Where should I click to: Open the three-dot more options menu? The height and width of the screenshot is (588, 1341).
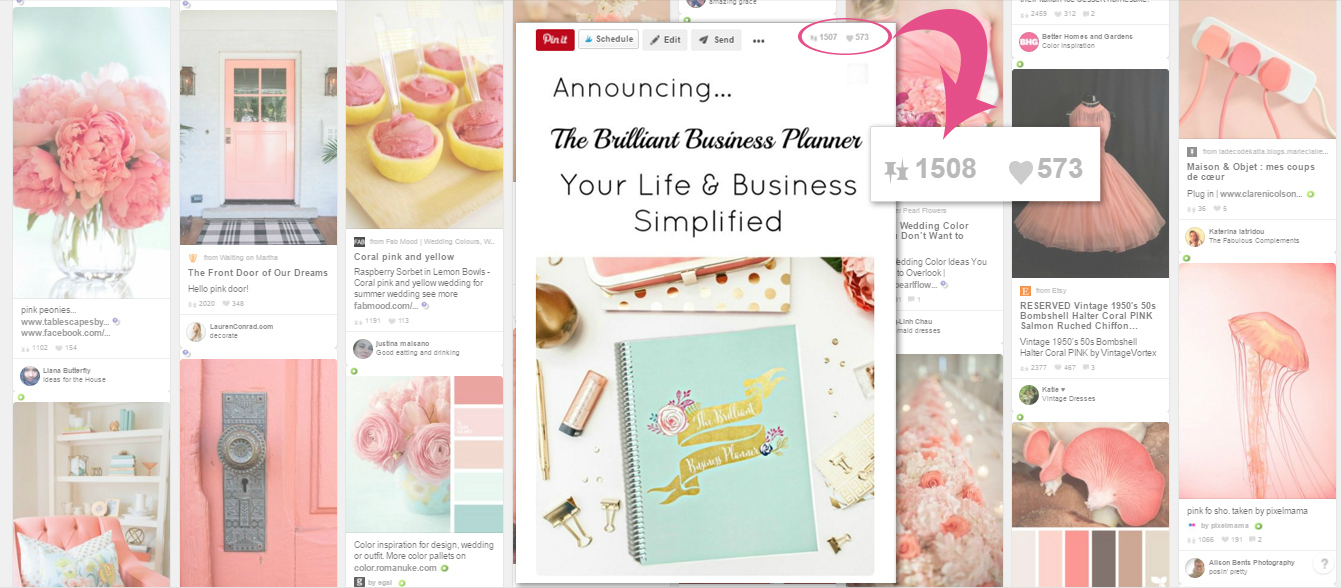click(x=758, y=41)
